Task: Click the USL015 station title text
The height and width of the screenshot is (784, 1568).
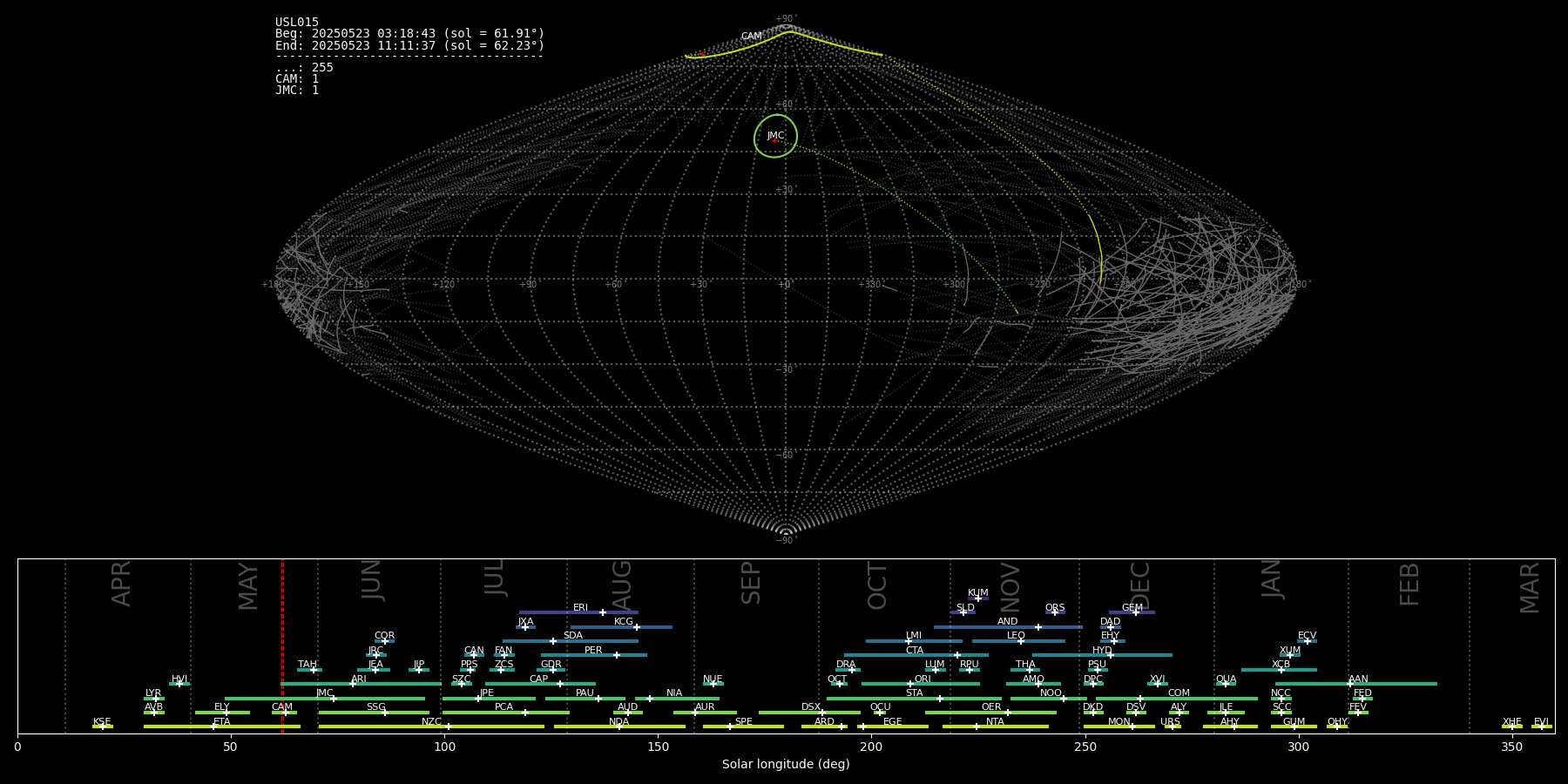Action: tap(297, 23)
